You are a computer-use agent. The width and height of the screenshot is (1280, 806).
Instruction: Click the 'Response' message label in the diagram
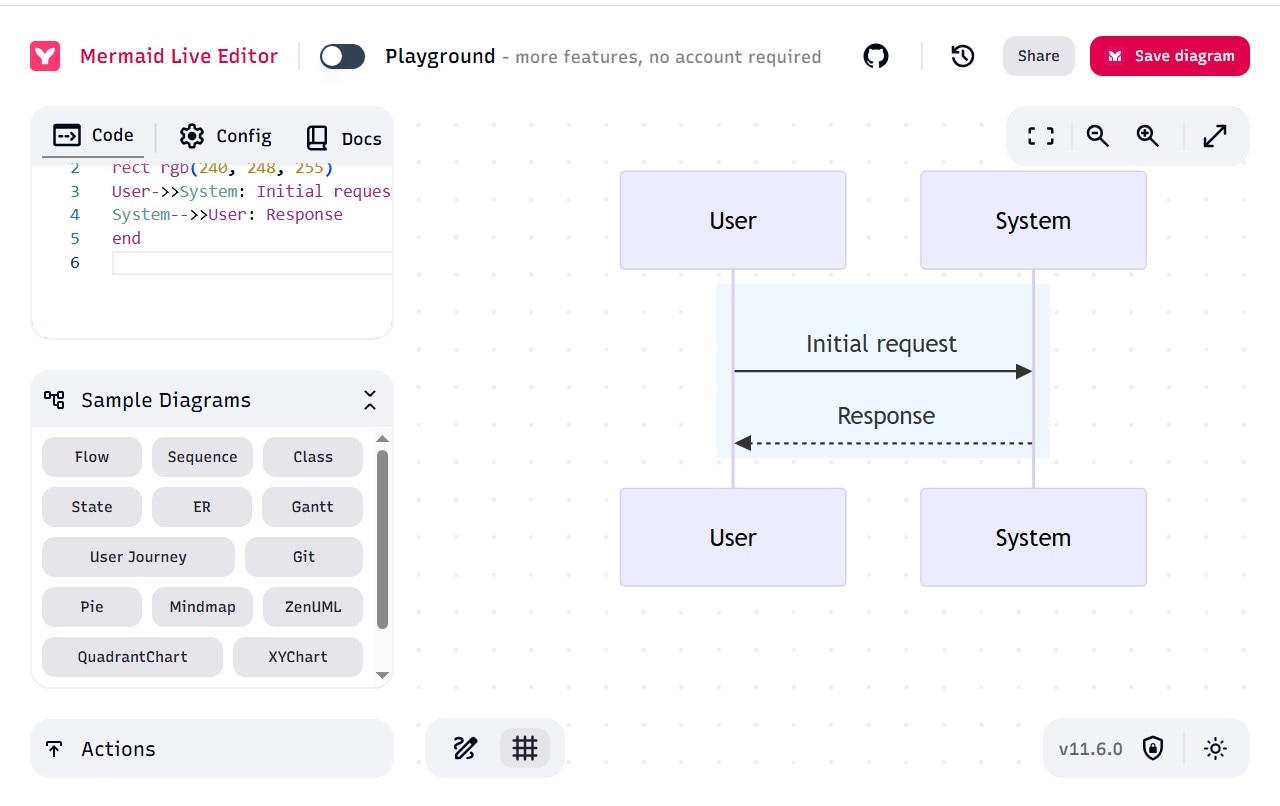point(886,416)
